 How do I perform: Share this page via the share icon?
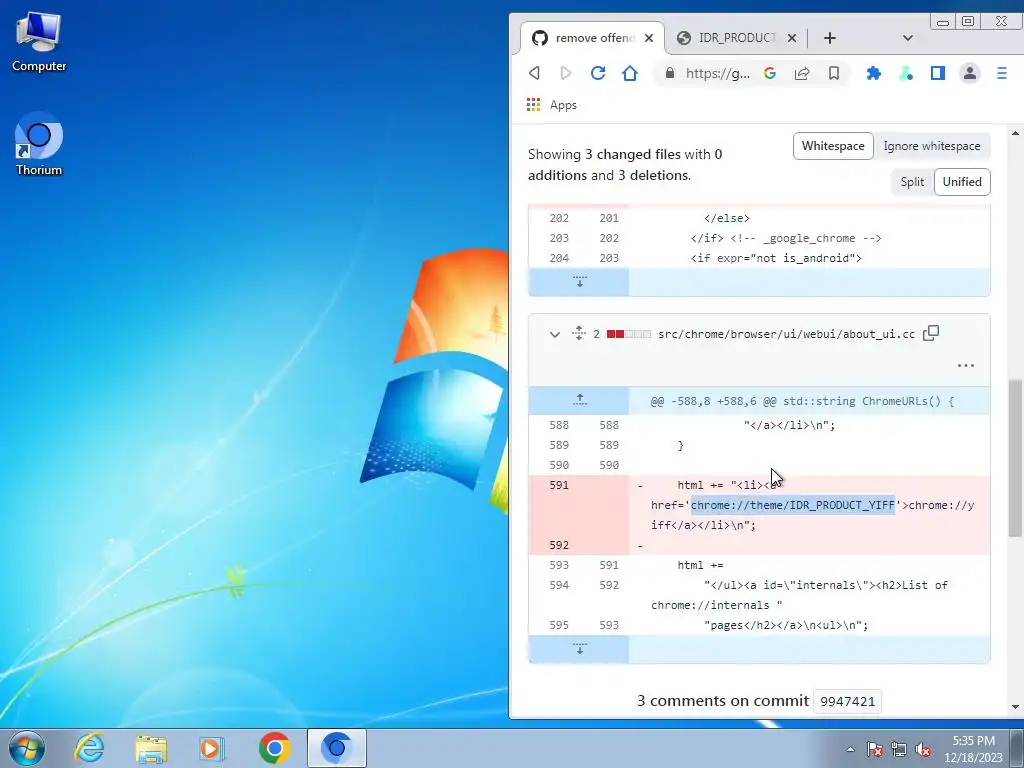[x=802, y=73]
